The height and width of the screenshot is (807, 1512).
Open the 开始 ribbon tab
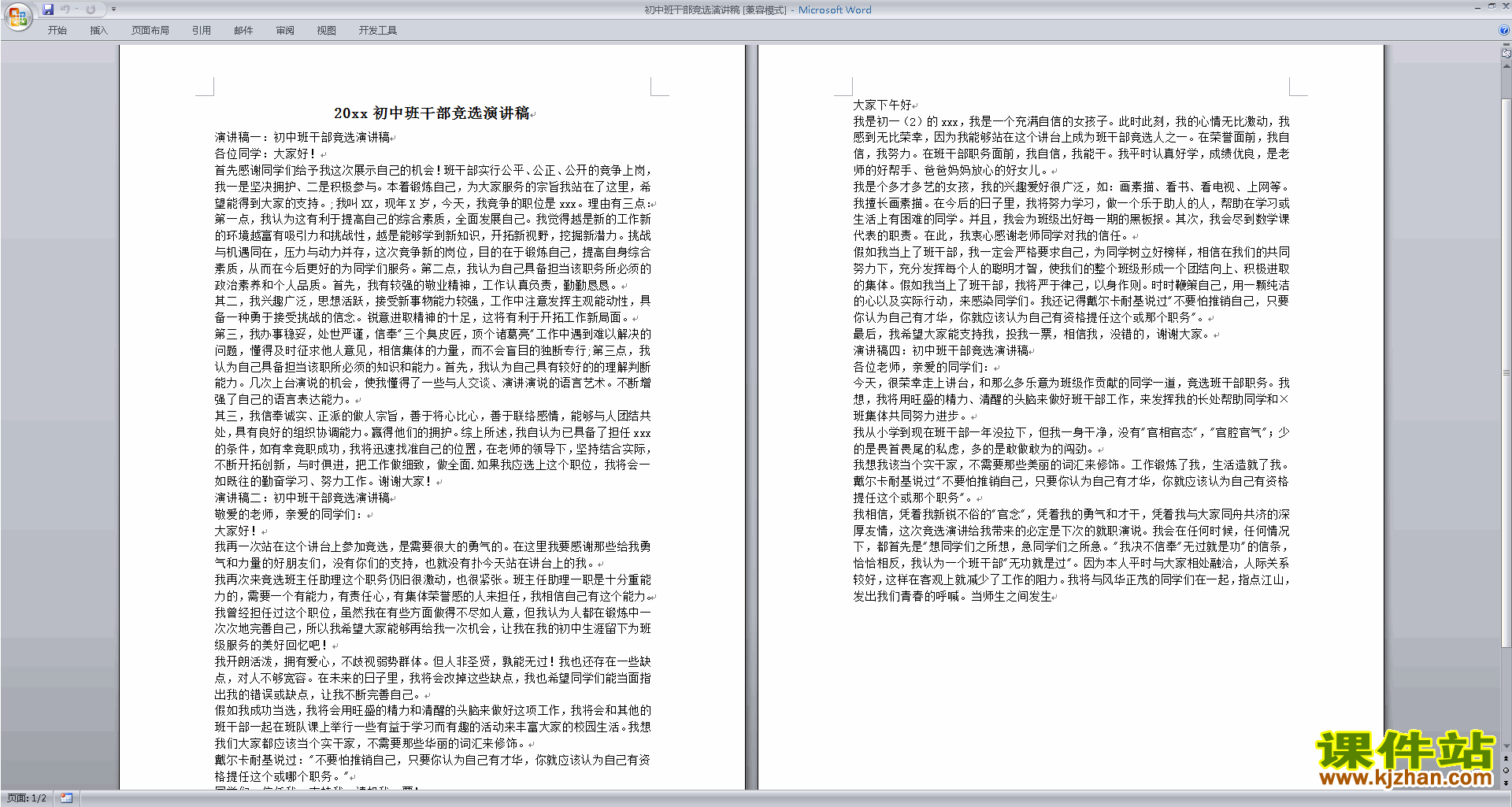(x=57, y=30)
